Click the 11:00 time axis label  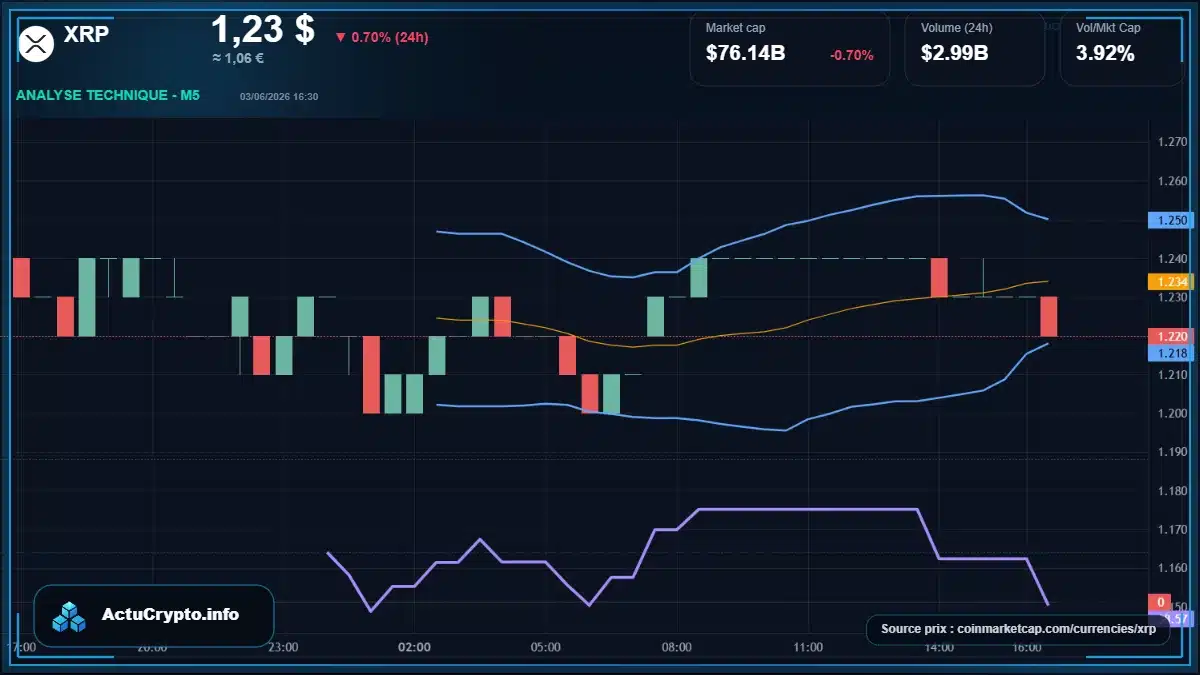[x=808, y=647]
